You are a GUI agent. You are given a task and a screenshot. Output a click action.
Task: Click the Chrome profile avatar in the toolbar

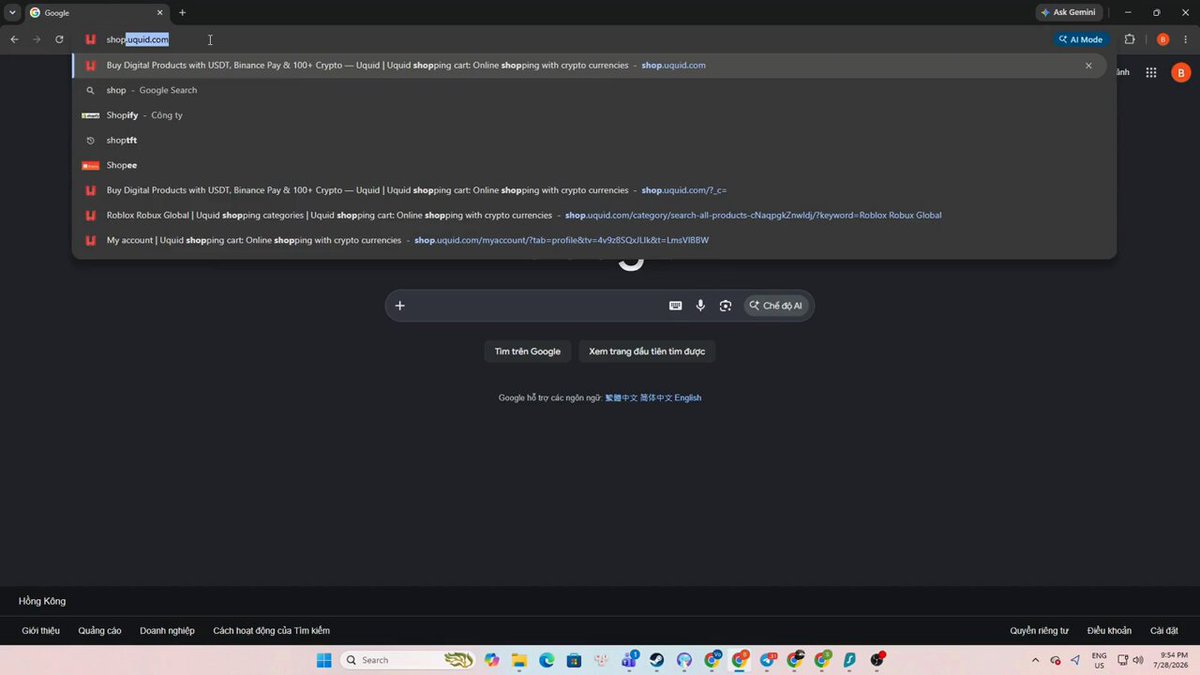[1162, 39]
